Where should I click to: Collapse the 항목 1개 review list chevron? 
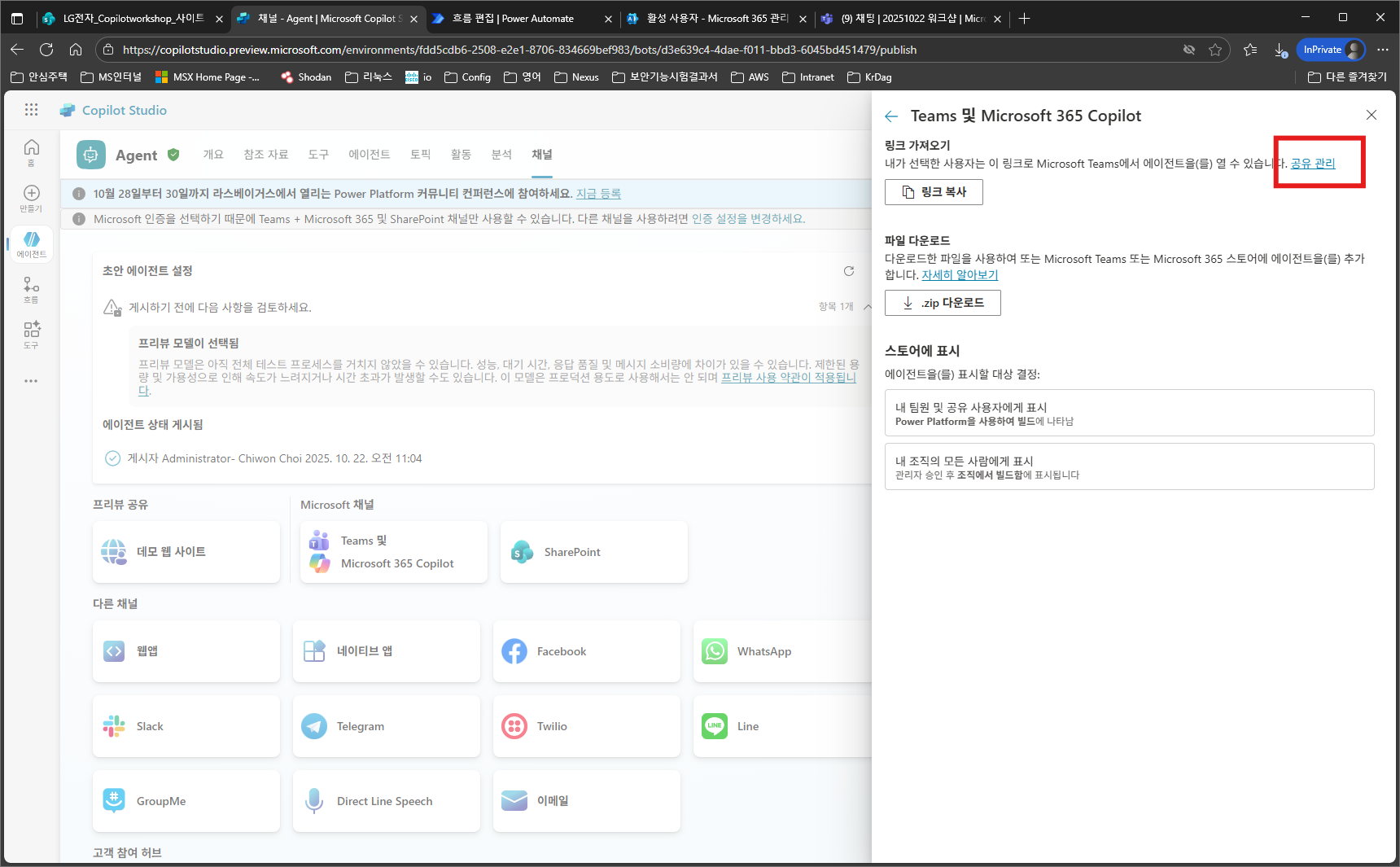pos(867,307)
